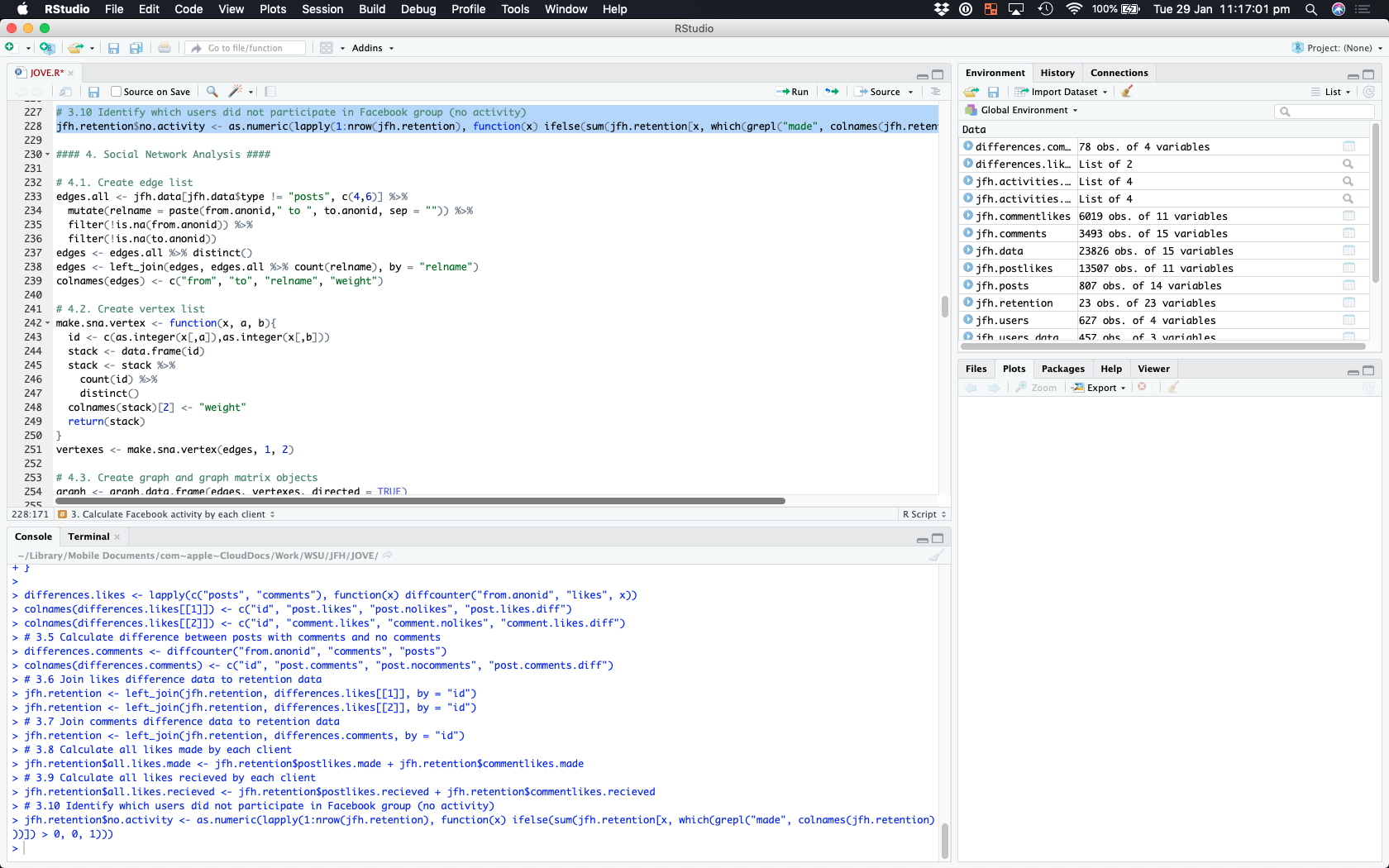1389x868 pixels.
Task: Enable the Source on Save checkbox
Action: [117, 92]
